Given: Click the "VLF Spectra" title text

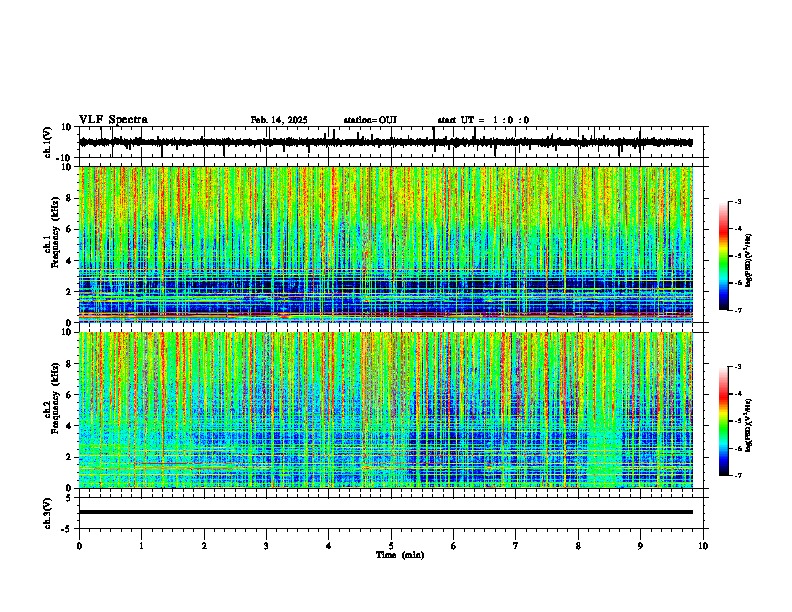Looking at the screenshot, I should click(x=113, y=120).
